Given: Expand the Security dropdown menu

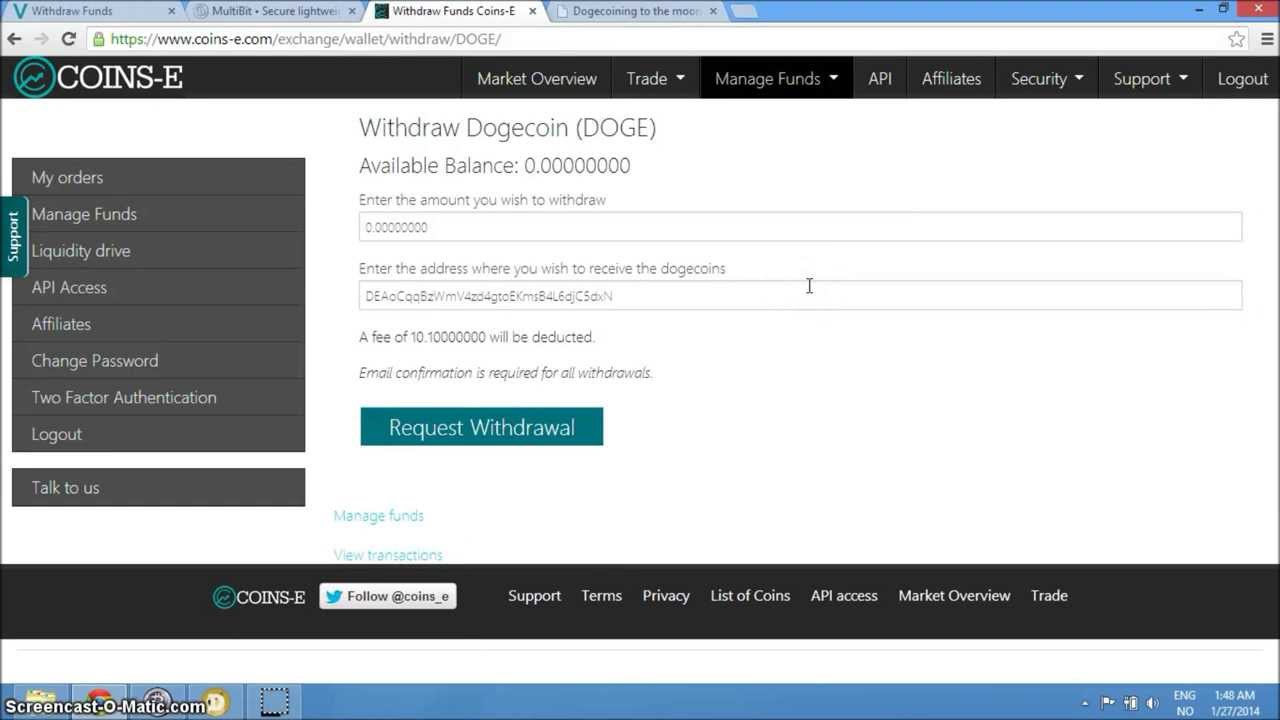Looking at the screenshot, I should (1047, 78).
